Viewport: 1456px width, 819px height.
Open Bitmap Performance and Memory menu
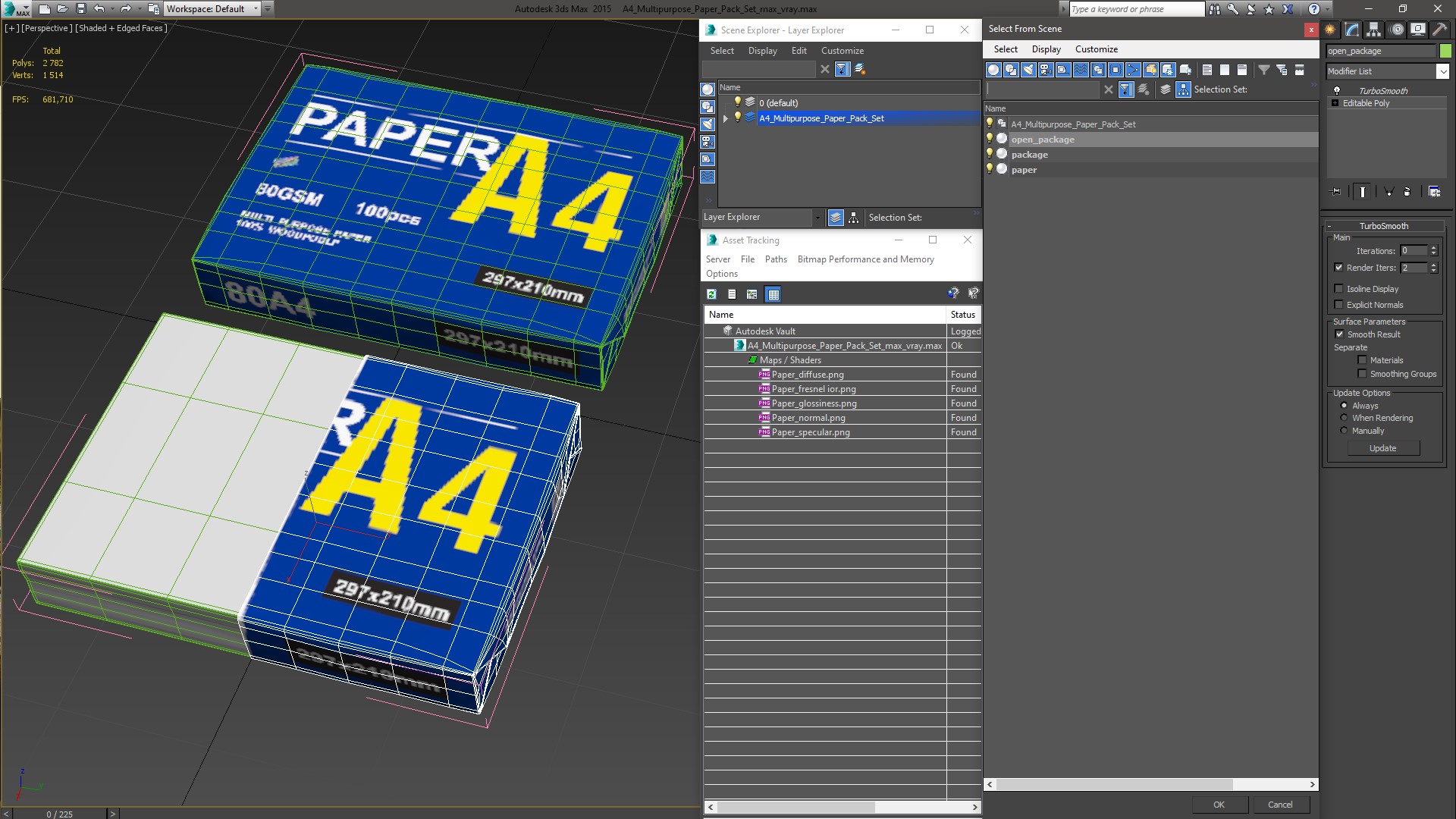point(865,259)
